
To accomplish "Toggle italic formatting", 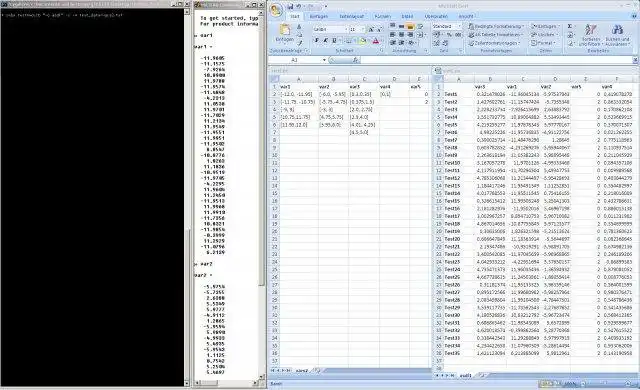I will [326, 41].
